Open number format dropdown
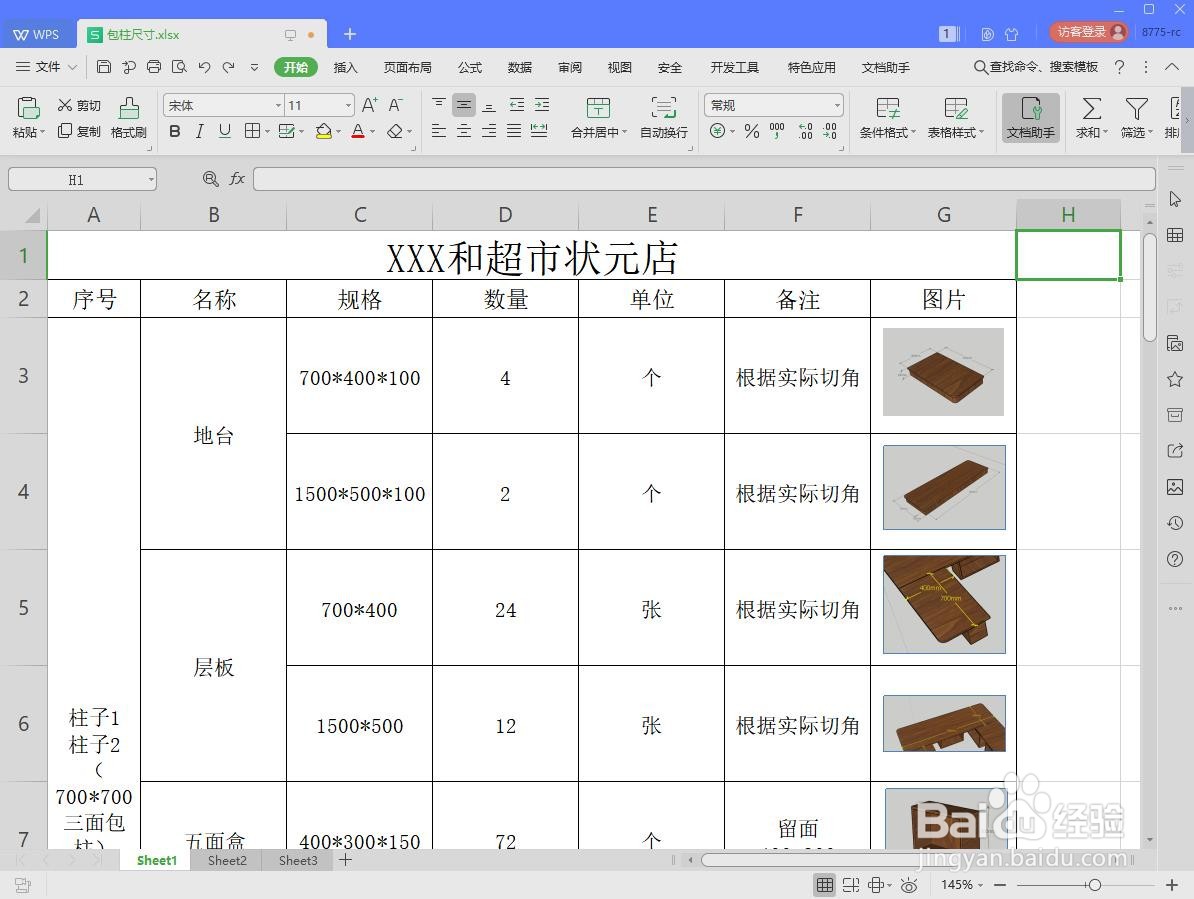The width and height of the screenshot is (1194, 899). coord(837,105)
